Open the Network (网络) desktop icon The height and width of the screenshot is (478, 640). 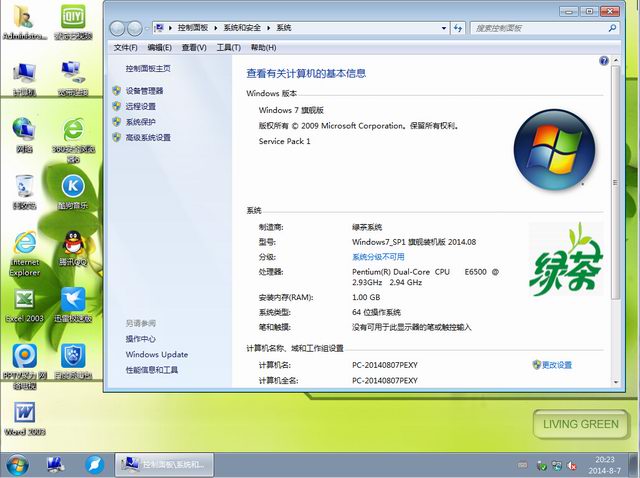coord(24,136)
